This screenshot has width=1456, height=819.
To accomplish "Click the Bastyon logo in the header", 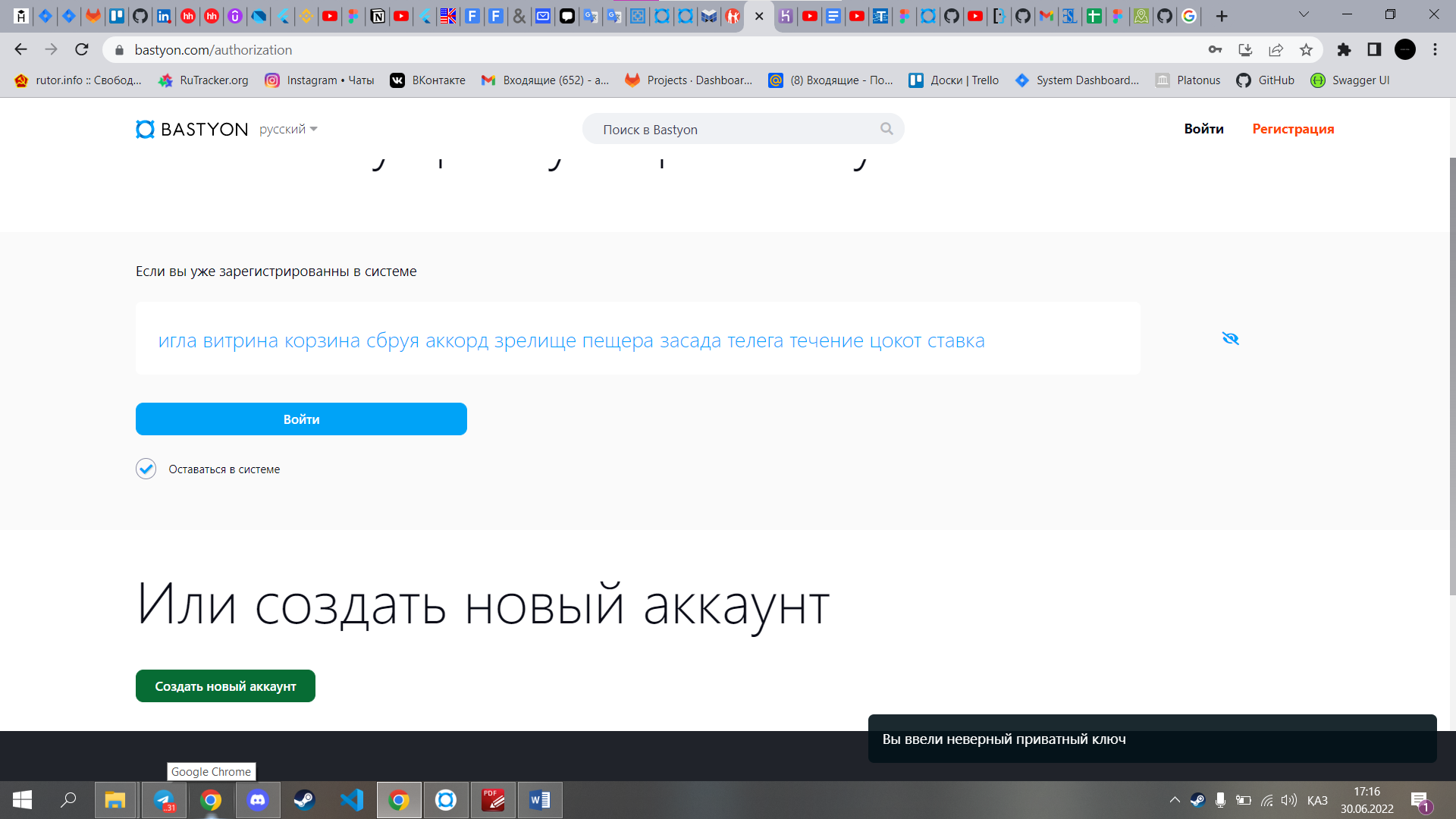I will (192, 129).
